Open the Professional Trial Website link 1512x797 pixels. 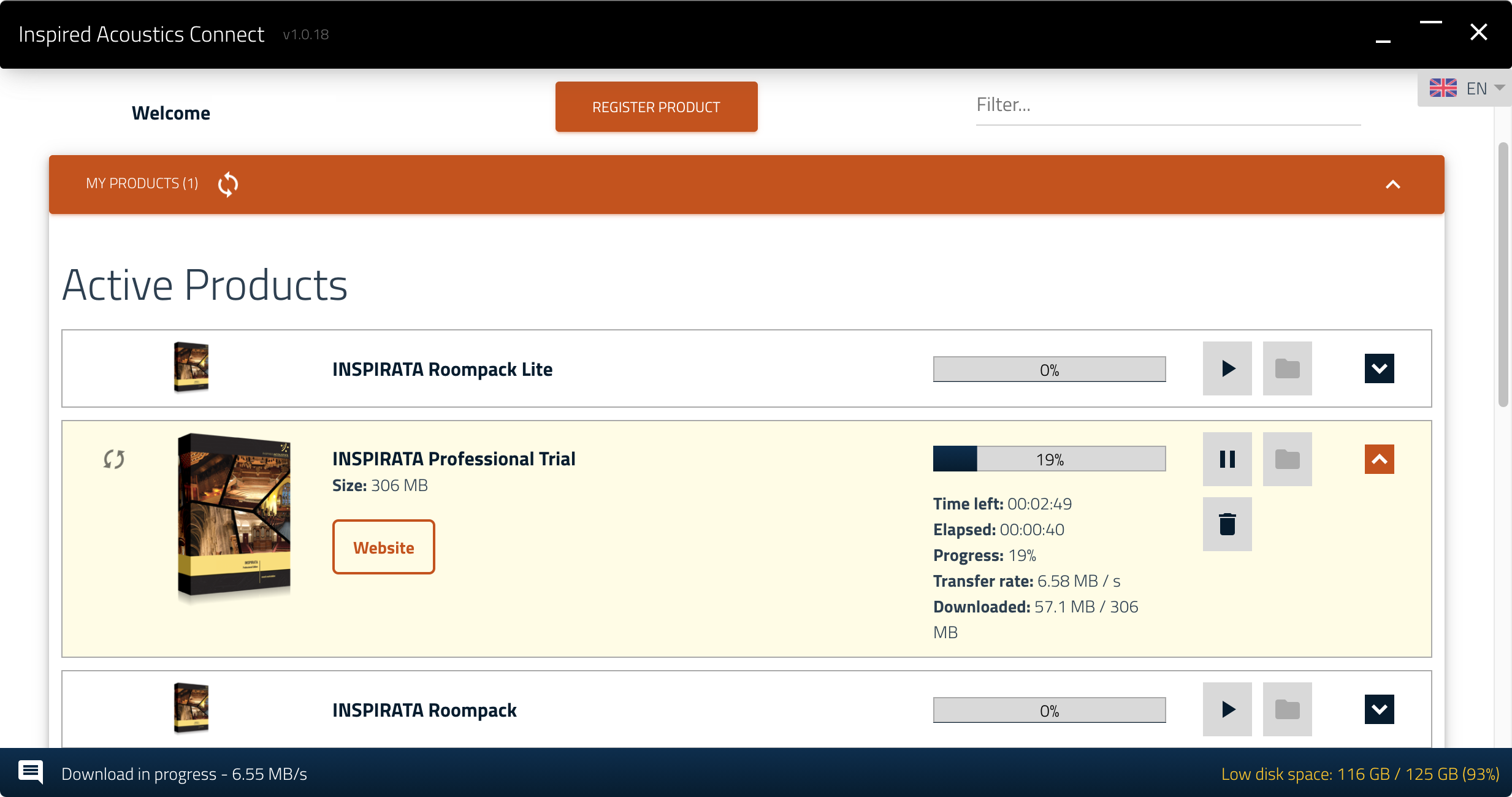pos(384,547)
